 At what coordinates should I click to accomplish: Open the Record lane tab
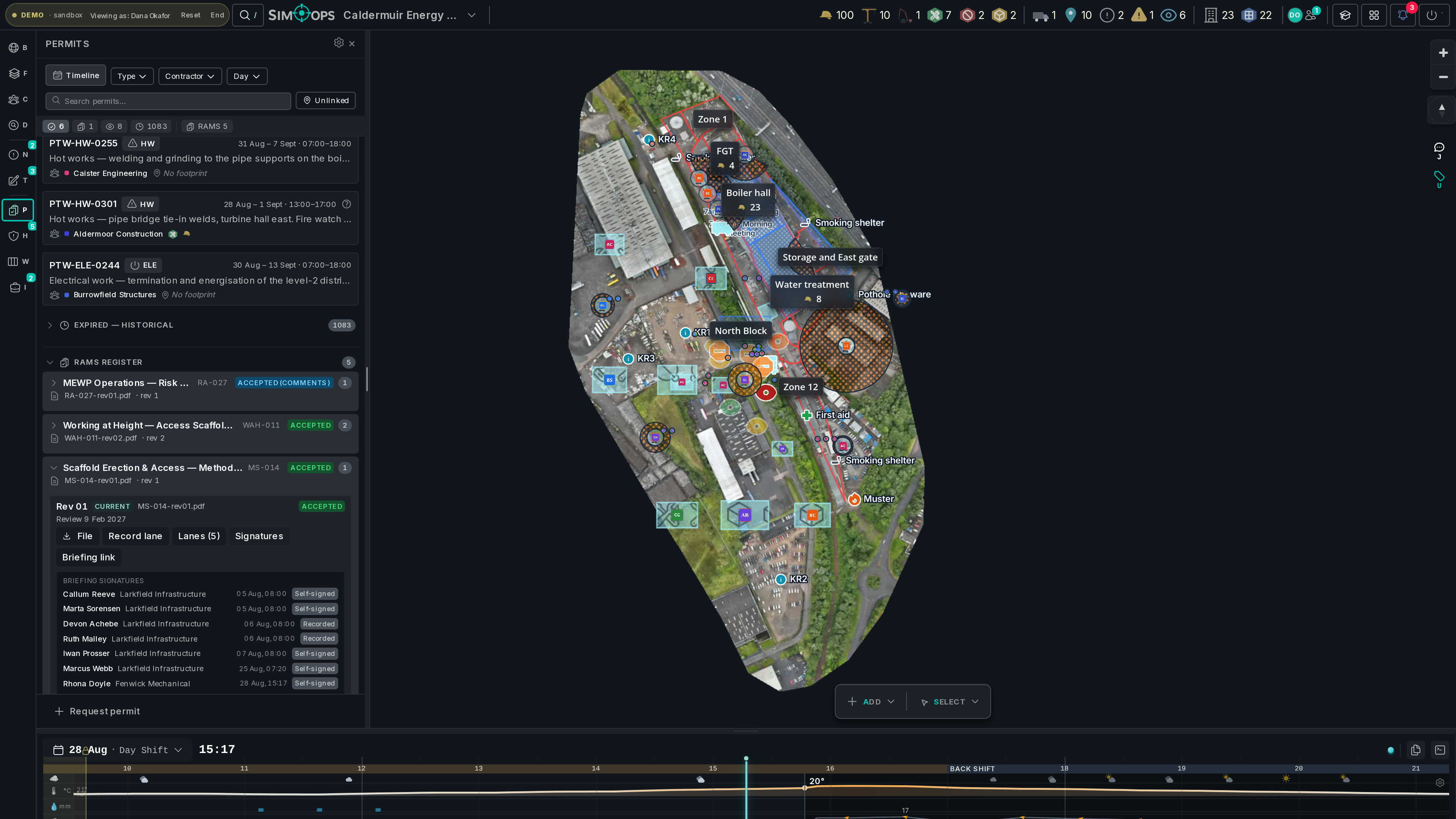135,536
